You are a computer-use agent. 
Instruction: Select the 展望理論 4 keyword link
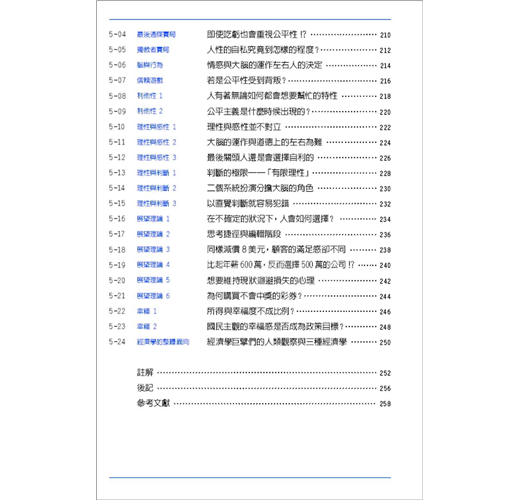point(153,265)
